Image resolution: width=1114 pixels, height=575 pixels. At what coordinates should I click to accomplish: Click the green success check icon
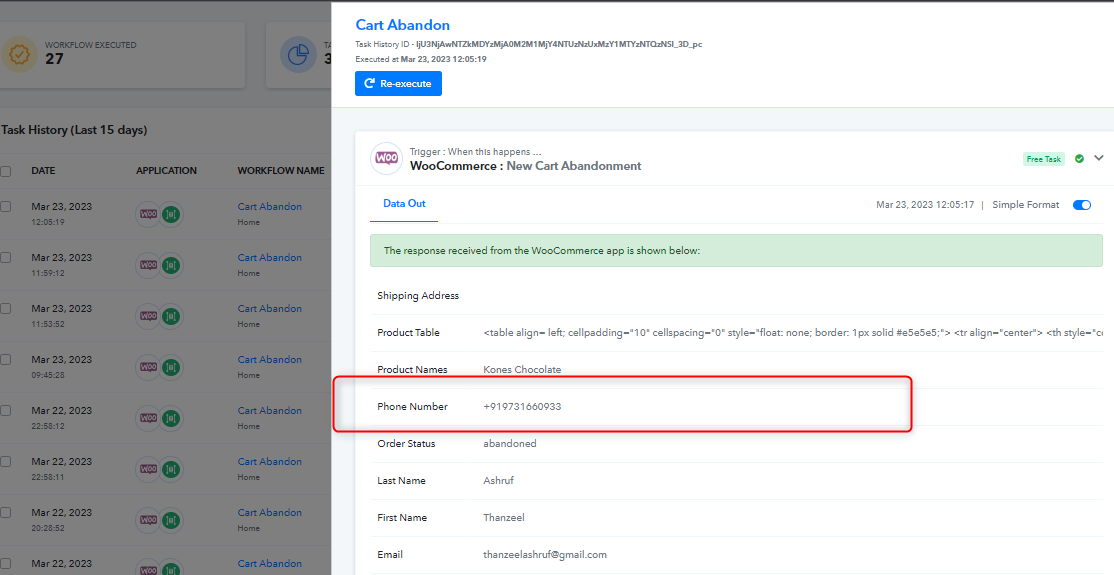(1079, 158)
